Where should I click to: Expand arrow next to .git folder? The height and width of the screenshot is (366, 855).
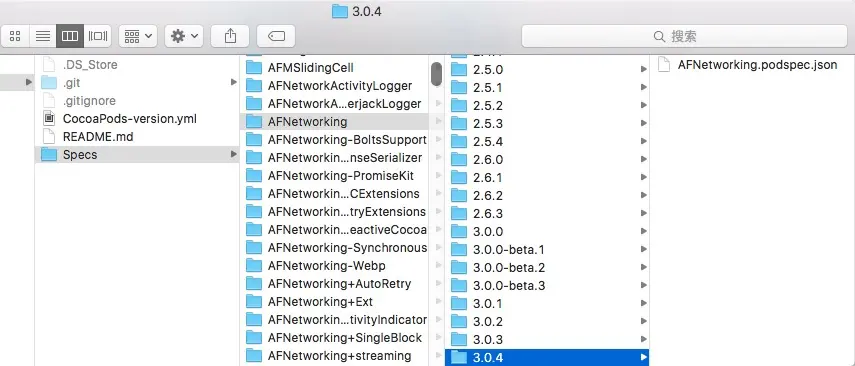233,82
